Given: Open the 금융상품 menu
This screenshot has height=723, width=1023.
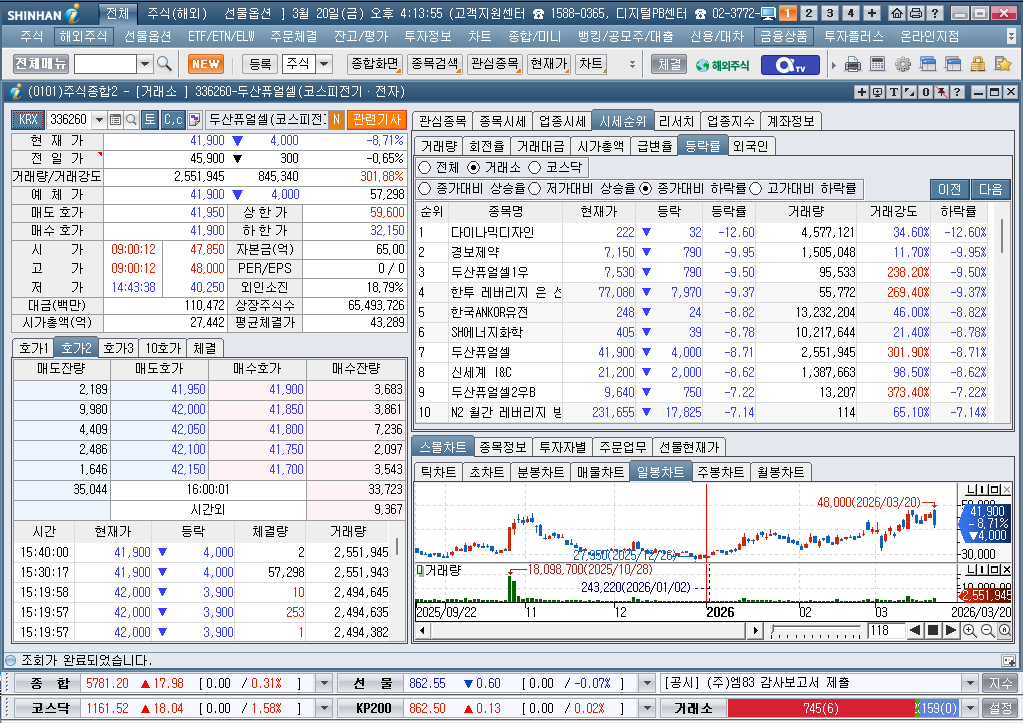Looking at the screenshot, I should coord(784,37).
